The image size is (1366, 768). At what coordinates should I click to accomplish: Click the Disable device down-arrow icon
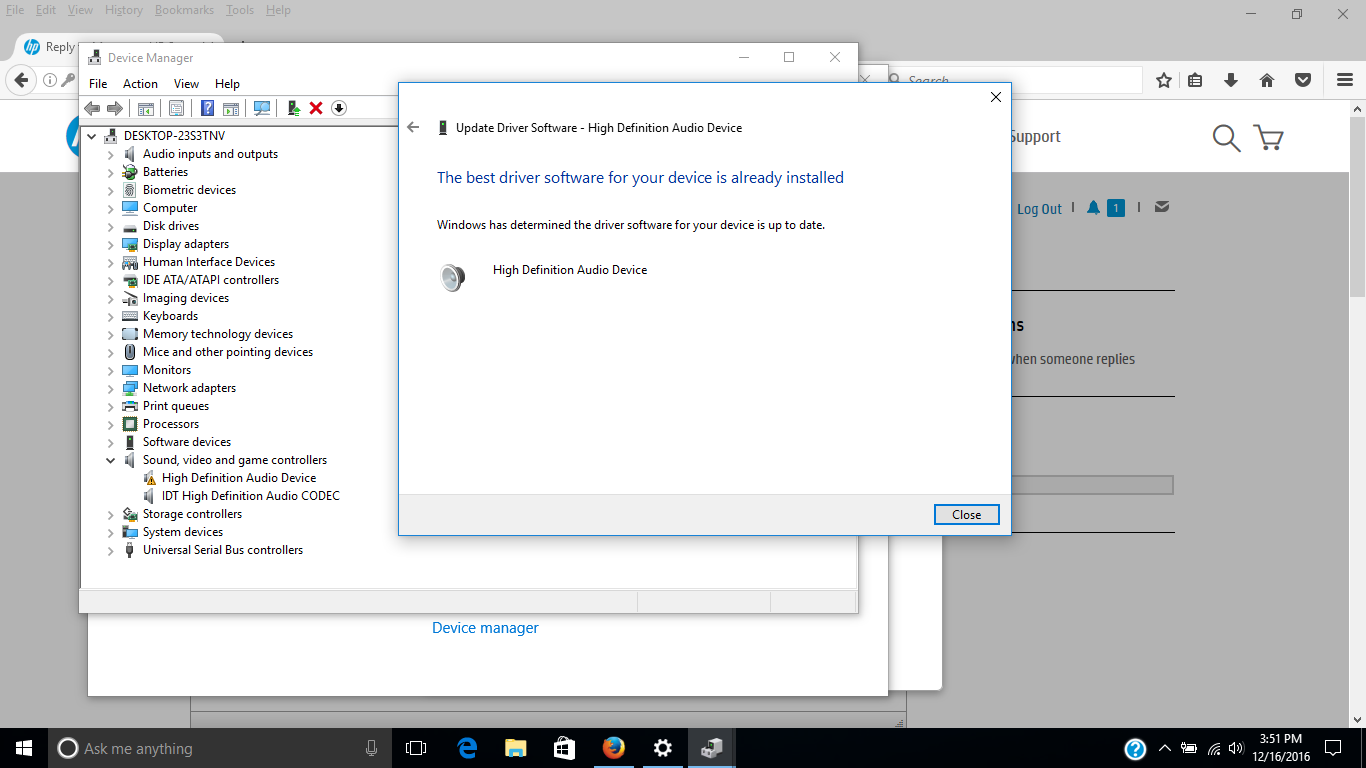pos(339,108)
